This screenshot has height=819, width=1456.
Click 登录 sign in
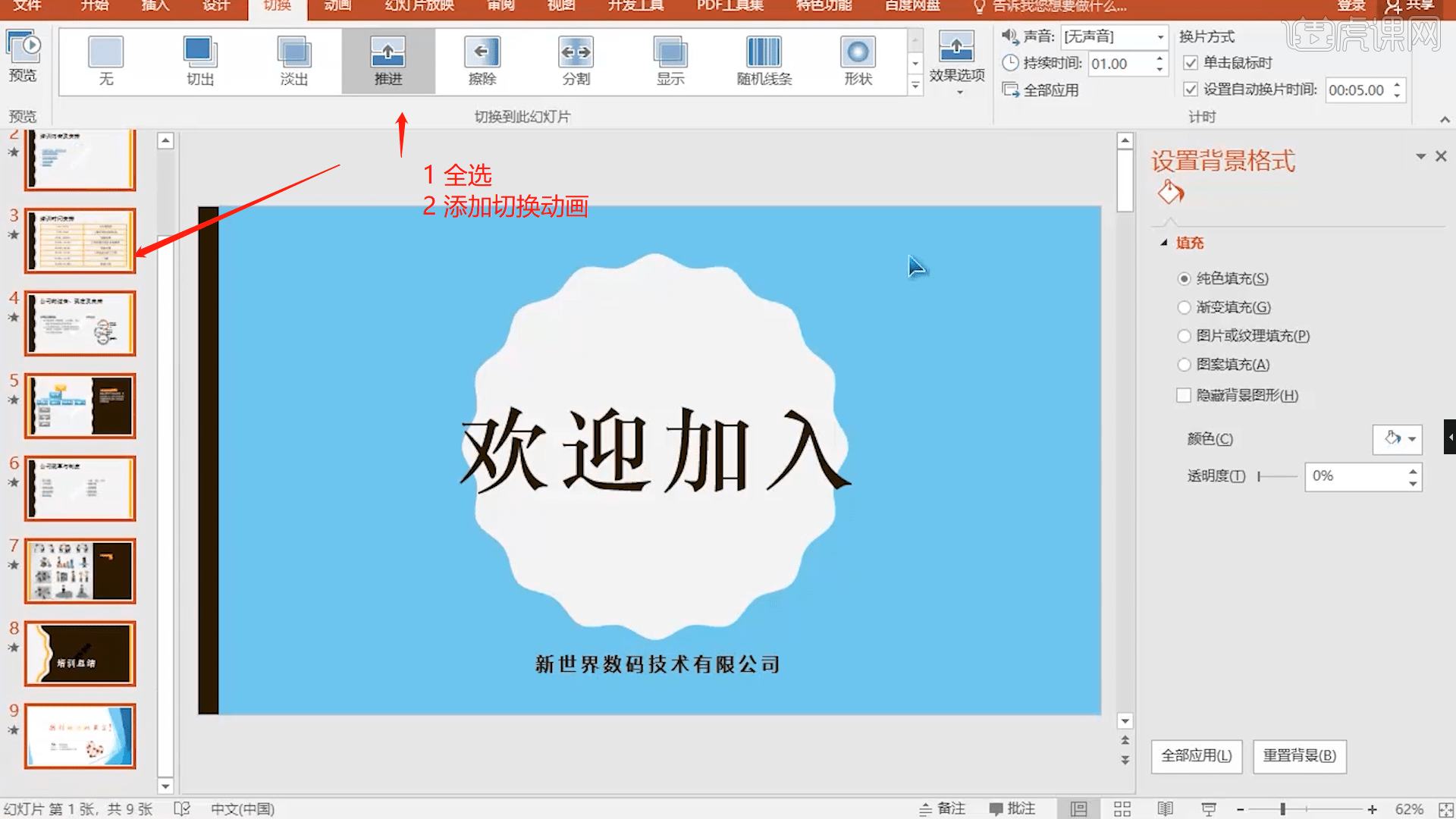tap(1351, 6)
